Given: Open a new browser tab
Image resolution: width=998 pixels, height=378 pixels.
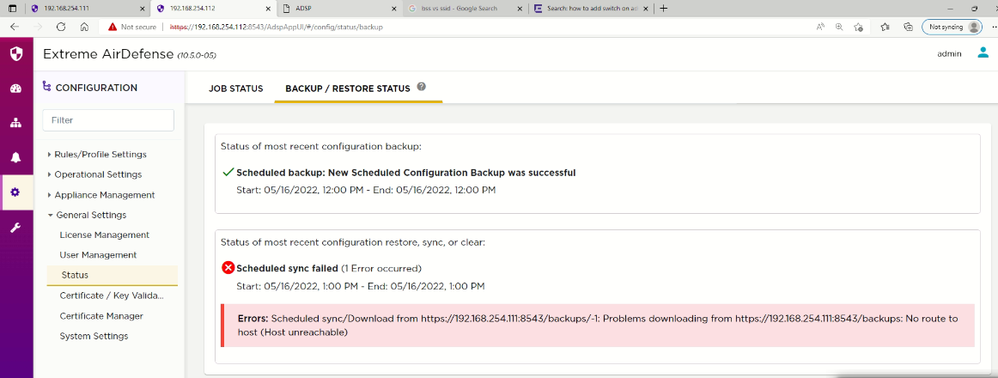Looking at the screenshot, I should [x=664, y=8].
